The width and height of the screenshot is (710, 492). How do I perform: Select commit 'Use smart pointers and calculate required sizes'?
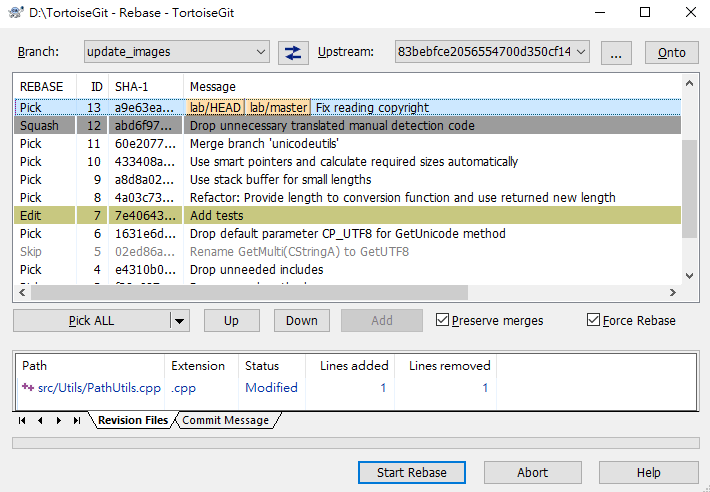coord(348,162)
